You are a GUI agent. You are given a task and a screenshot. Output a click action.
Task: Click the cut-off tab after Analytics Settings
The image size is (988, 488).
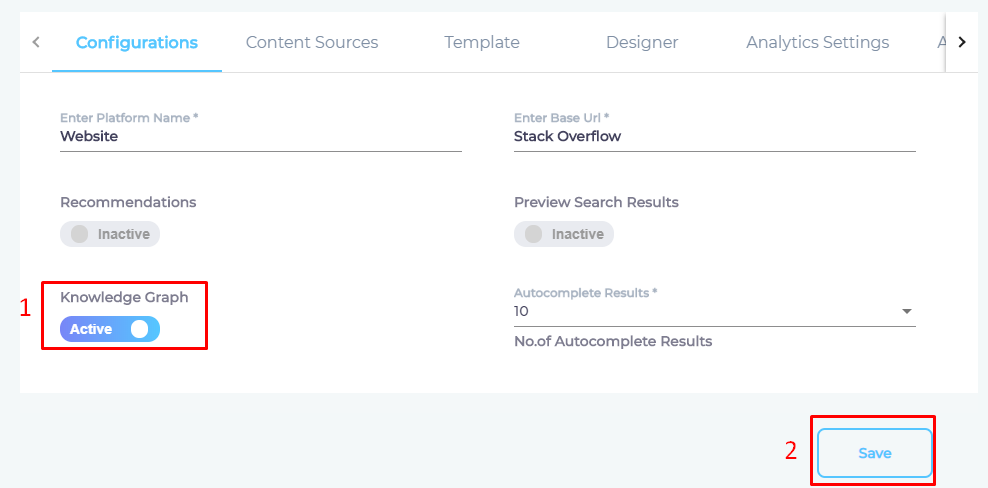(941, 43)
